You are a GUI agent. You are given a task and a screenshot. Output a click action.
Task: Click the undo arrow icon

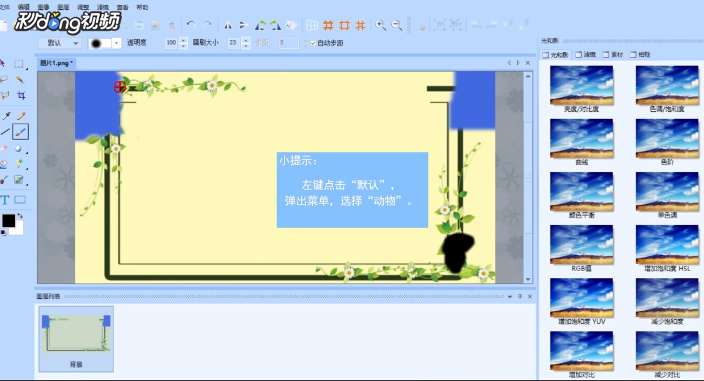[191, 25]
